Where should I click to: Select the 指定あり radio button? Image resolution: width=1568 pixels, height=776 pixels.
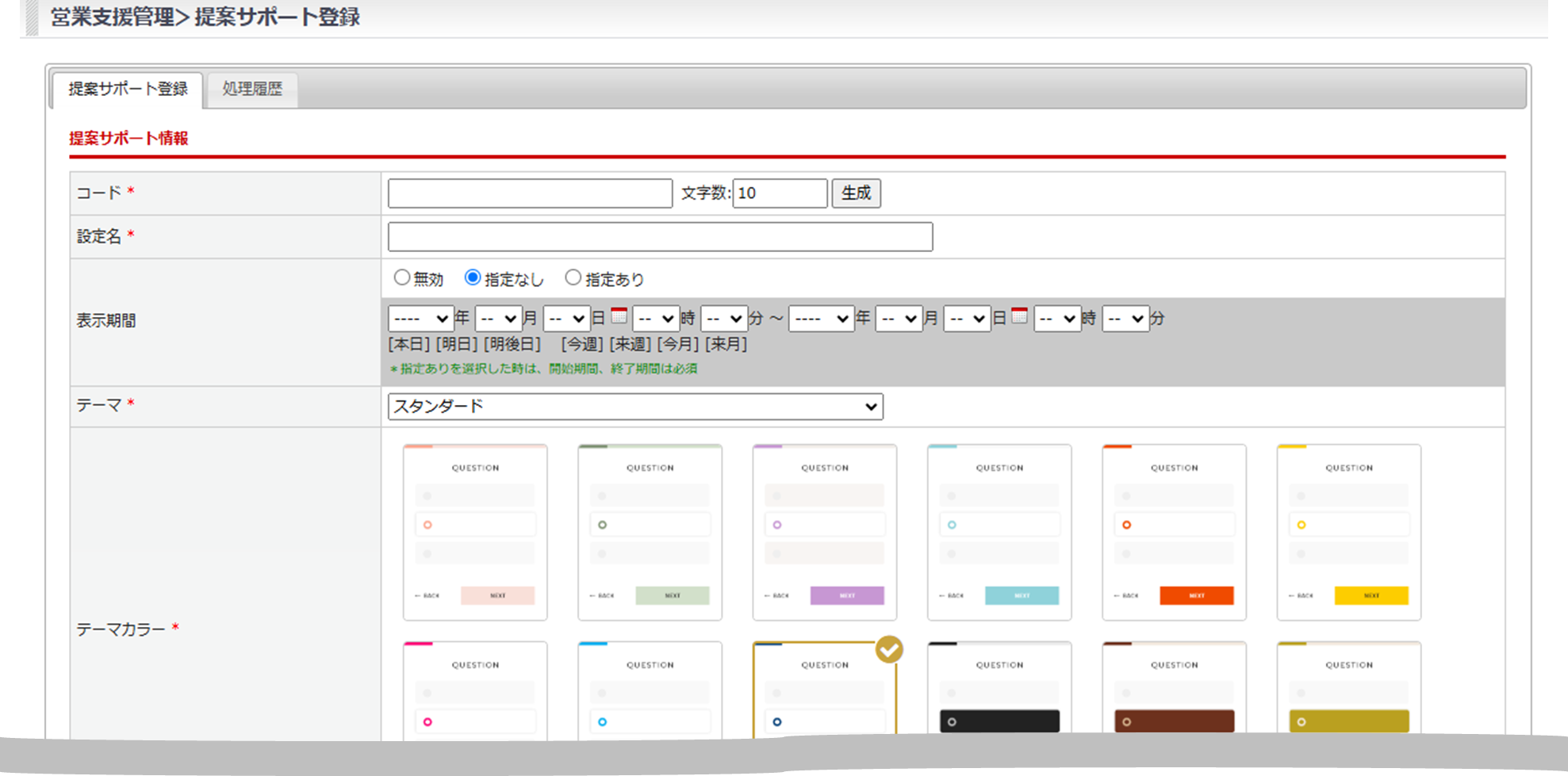click(573, 278)
